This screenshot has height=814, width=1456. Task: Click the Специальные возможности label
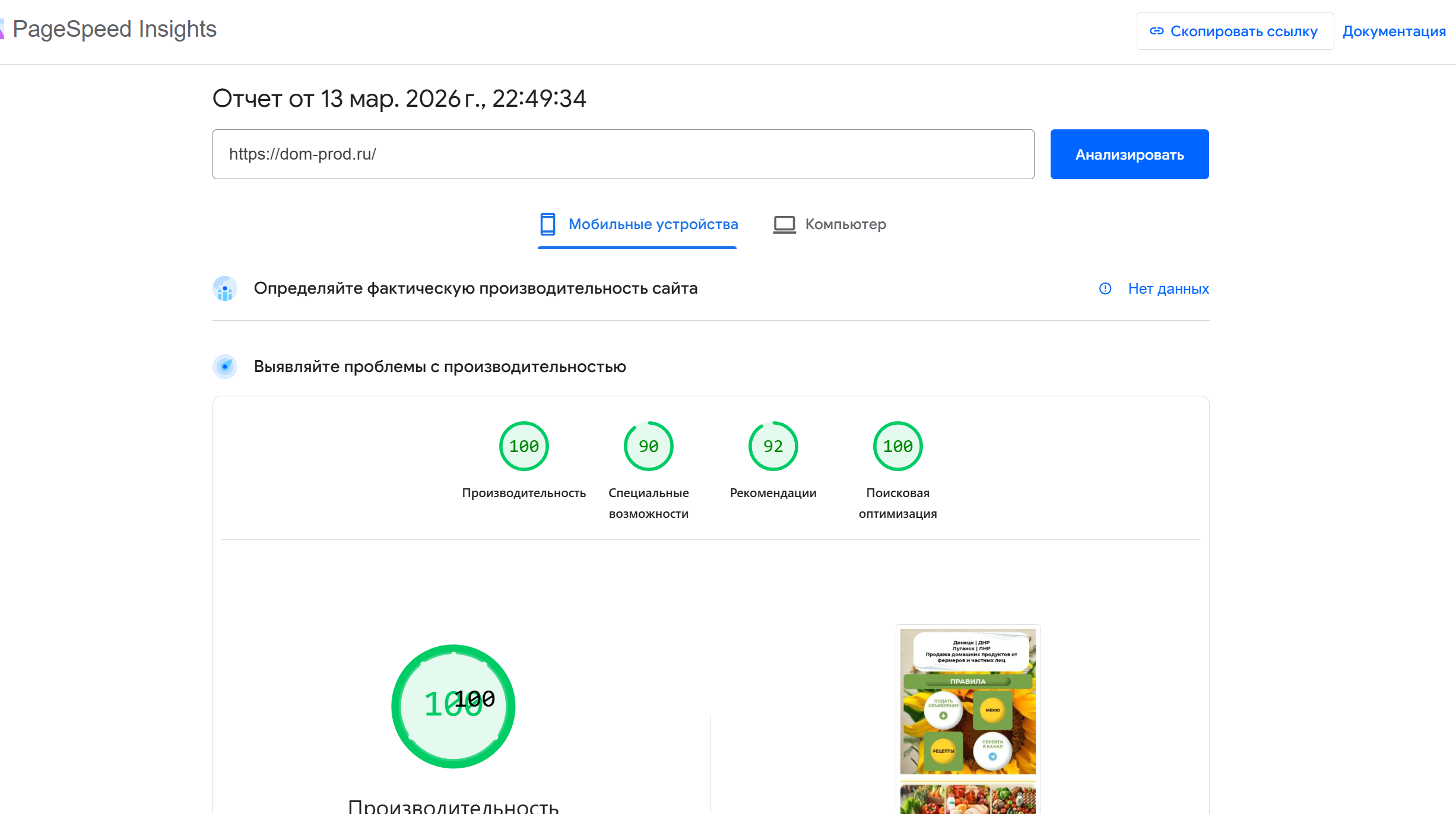tap(648, 503)
